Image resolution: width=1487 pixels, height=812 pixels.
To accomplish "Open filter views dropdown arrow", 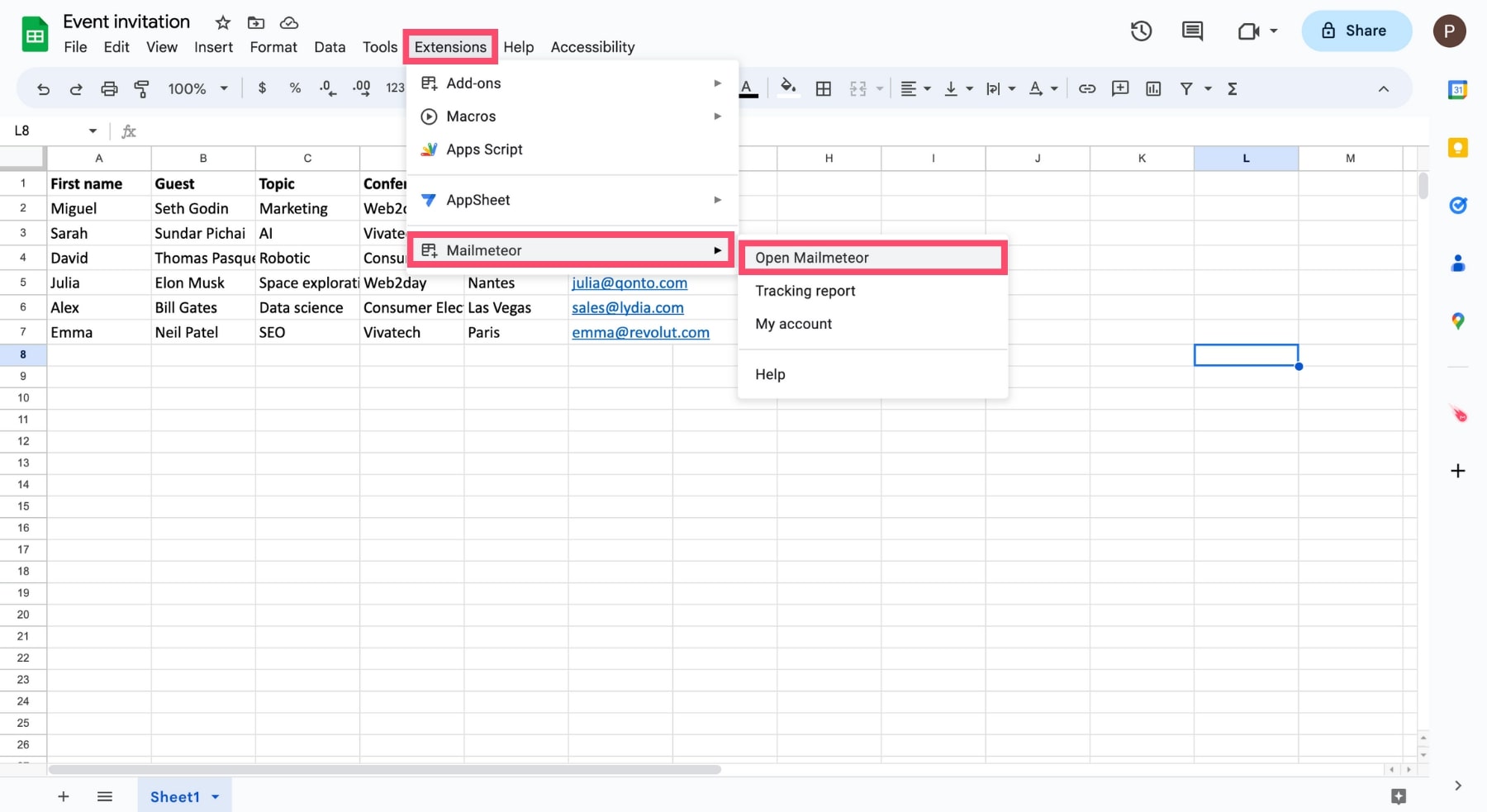I will (x=1209, y=88).
